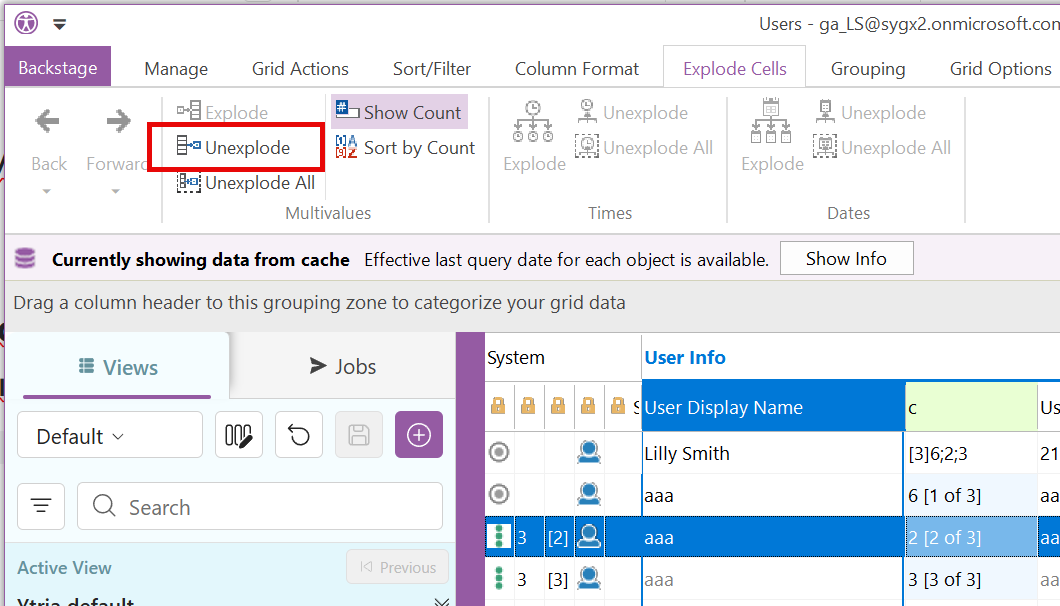This screenshot has width=1060, height=606.
Task: Open the Backstage button
Action: coord(58,68)
